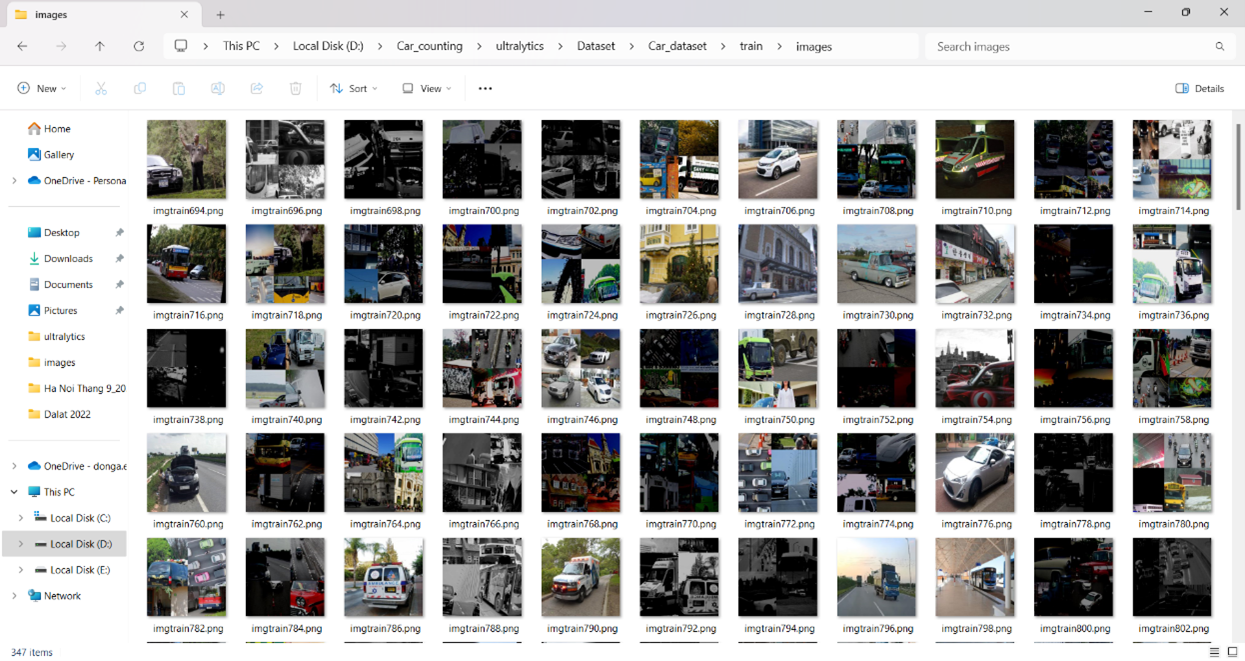Viewport: 1245px width, 661px height.
Task: Expand the Network tree node
Action: click(x=14, y=596)
